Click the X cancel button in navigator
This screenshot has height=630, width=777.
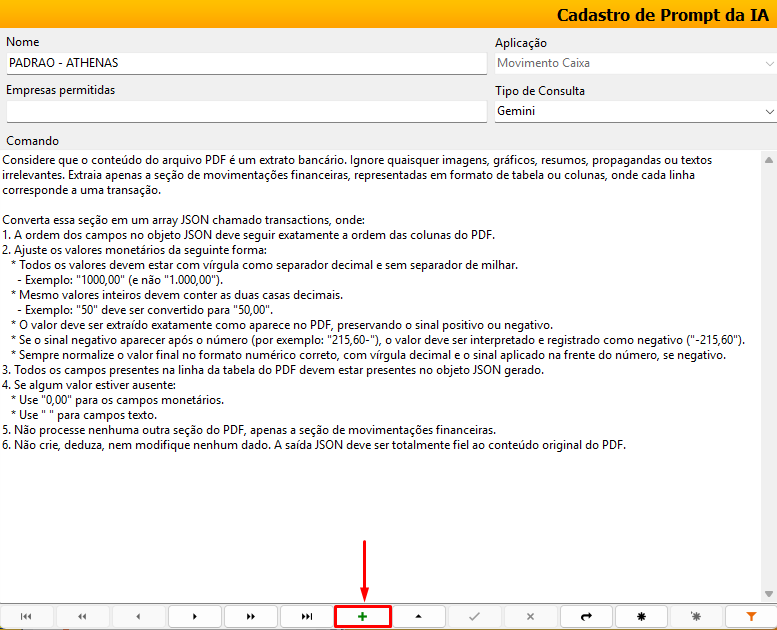530,617
